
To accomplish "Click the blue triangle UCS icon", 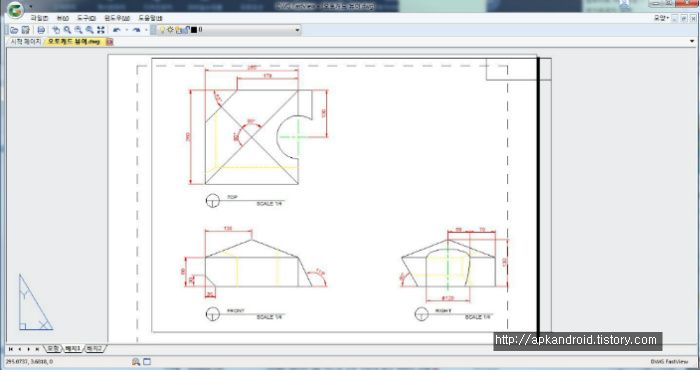I will [35, 303].
